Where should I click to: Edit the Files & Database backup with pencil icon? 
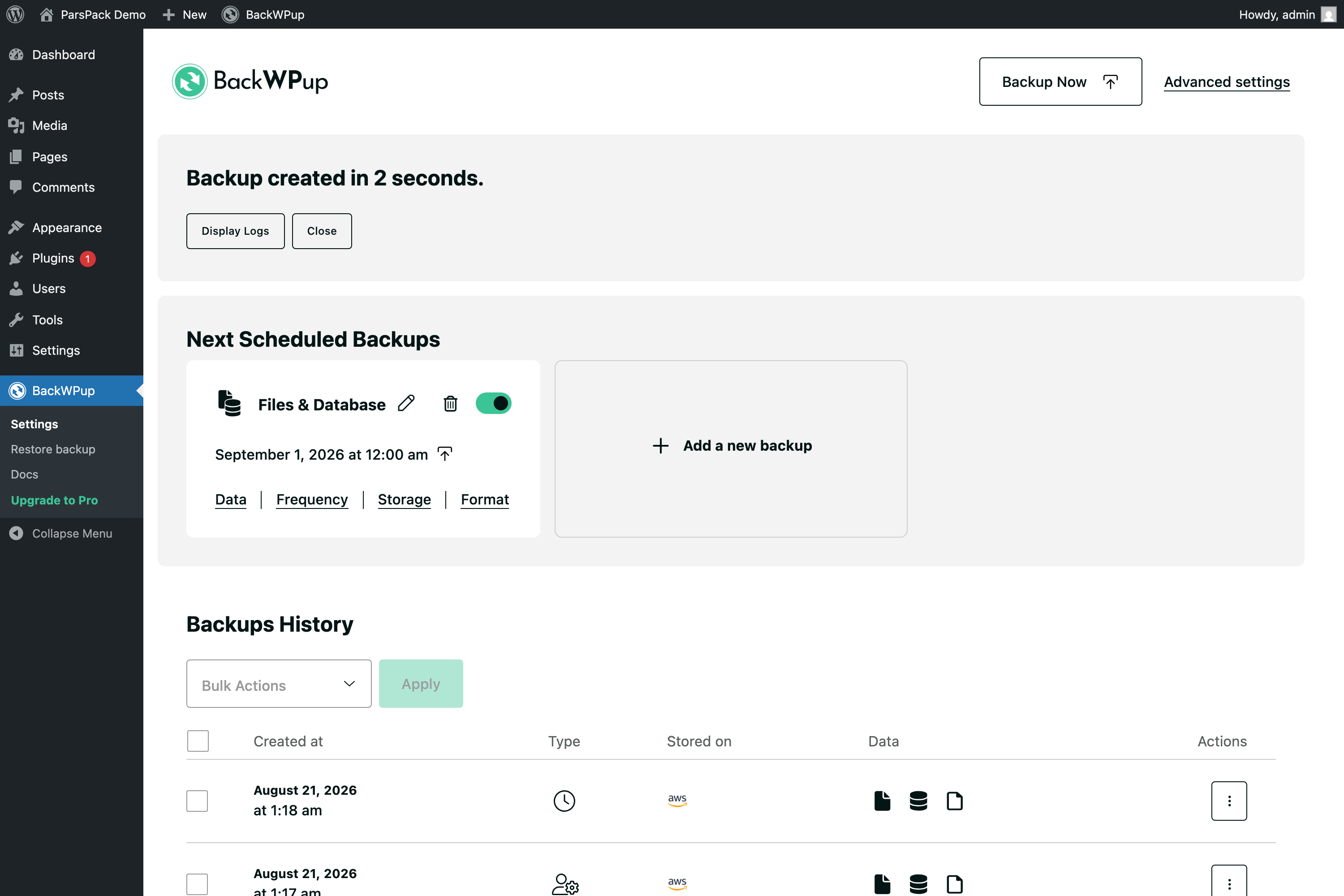point(406,404)
